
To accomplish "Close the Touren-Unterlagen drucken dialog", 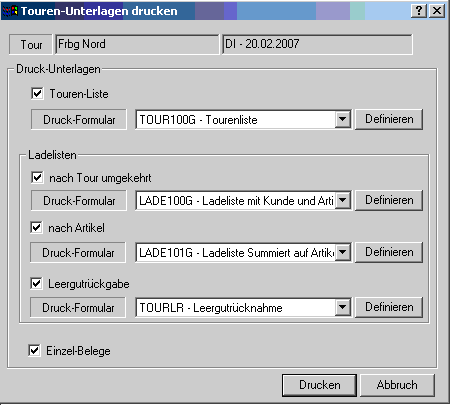I will point(437,11).
